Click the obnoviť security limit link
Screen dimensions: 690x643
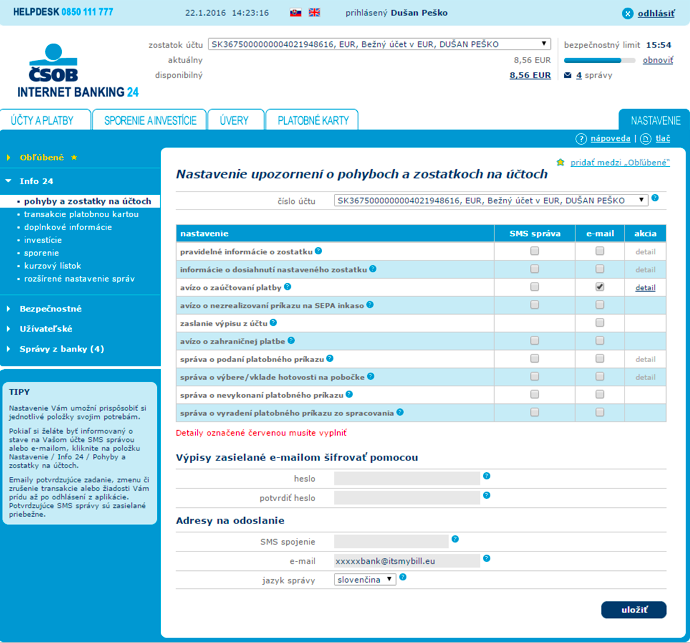point(657,60)
